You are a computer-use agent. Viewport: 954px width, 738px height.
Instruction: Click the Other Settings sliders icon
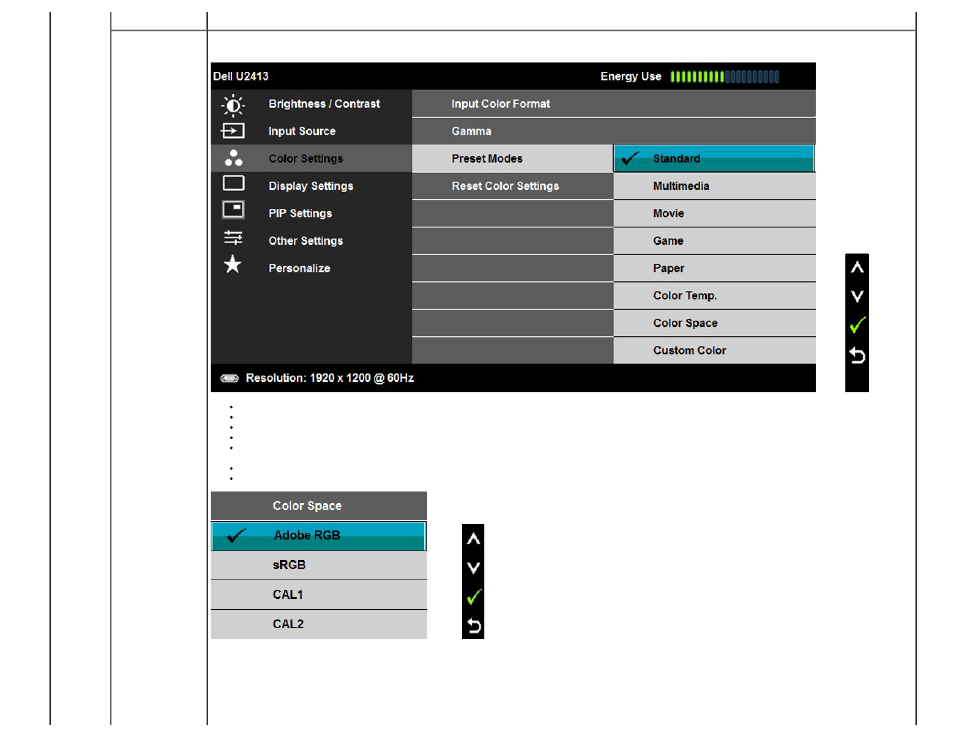pos(233,237)
